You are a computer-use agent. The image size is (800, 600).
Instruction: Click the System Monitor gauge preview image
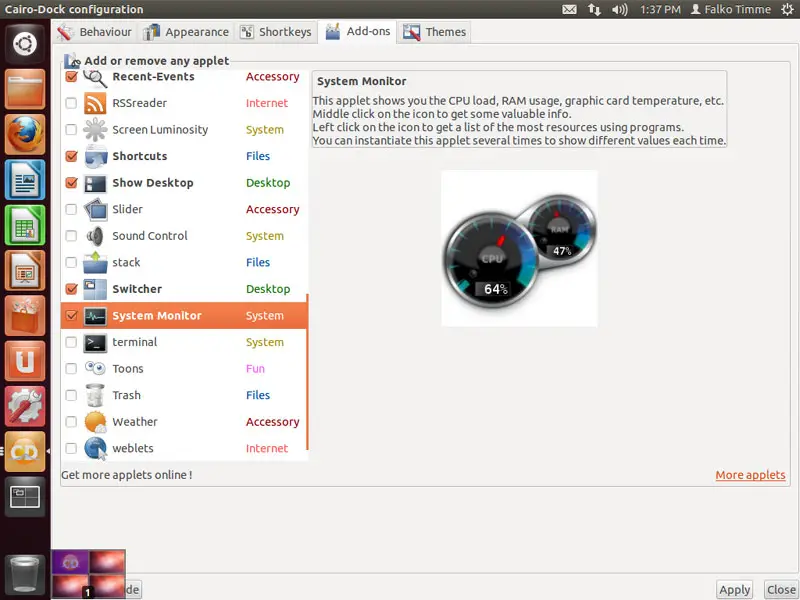point(519,248)
